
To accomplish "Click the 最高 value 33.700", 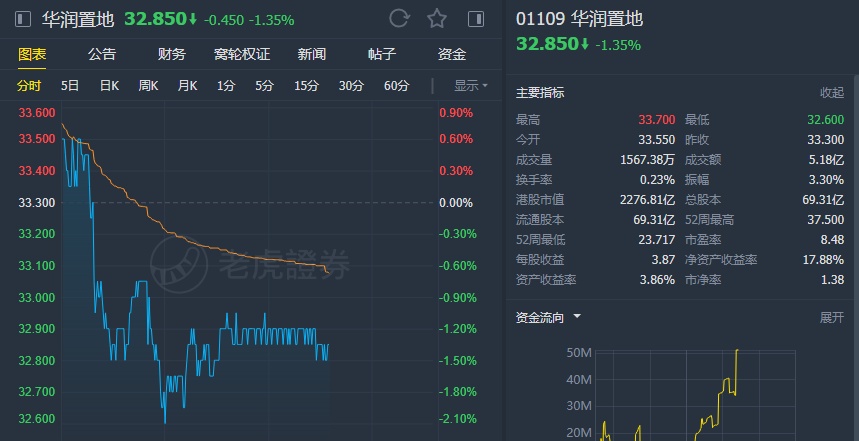I will pyautogui.click(x=656, y=120).
